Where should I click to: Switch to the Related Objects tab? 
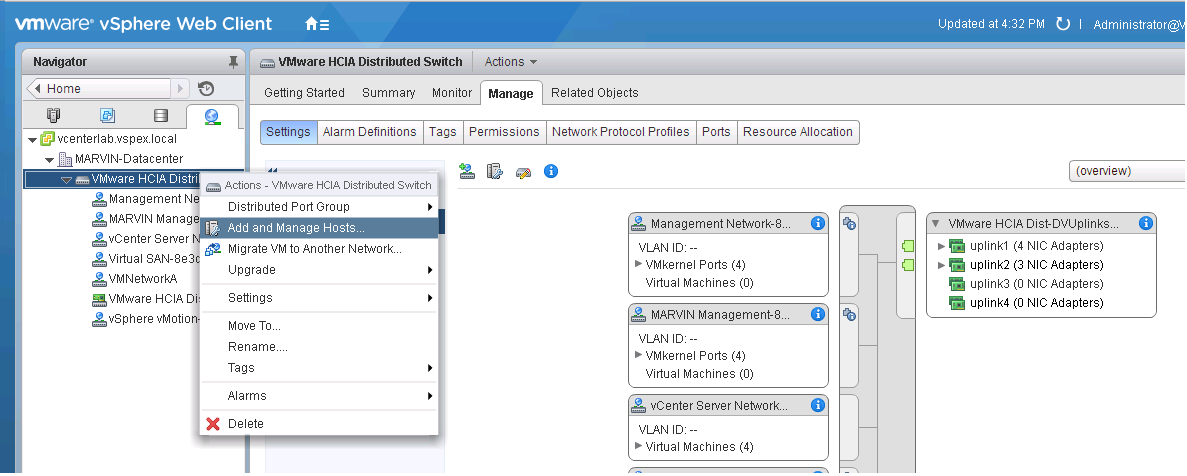click(594, 93)
